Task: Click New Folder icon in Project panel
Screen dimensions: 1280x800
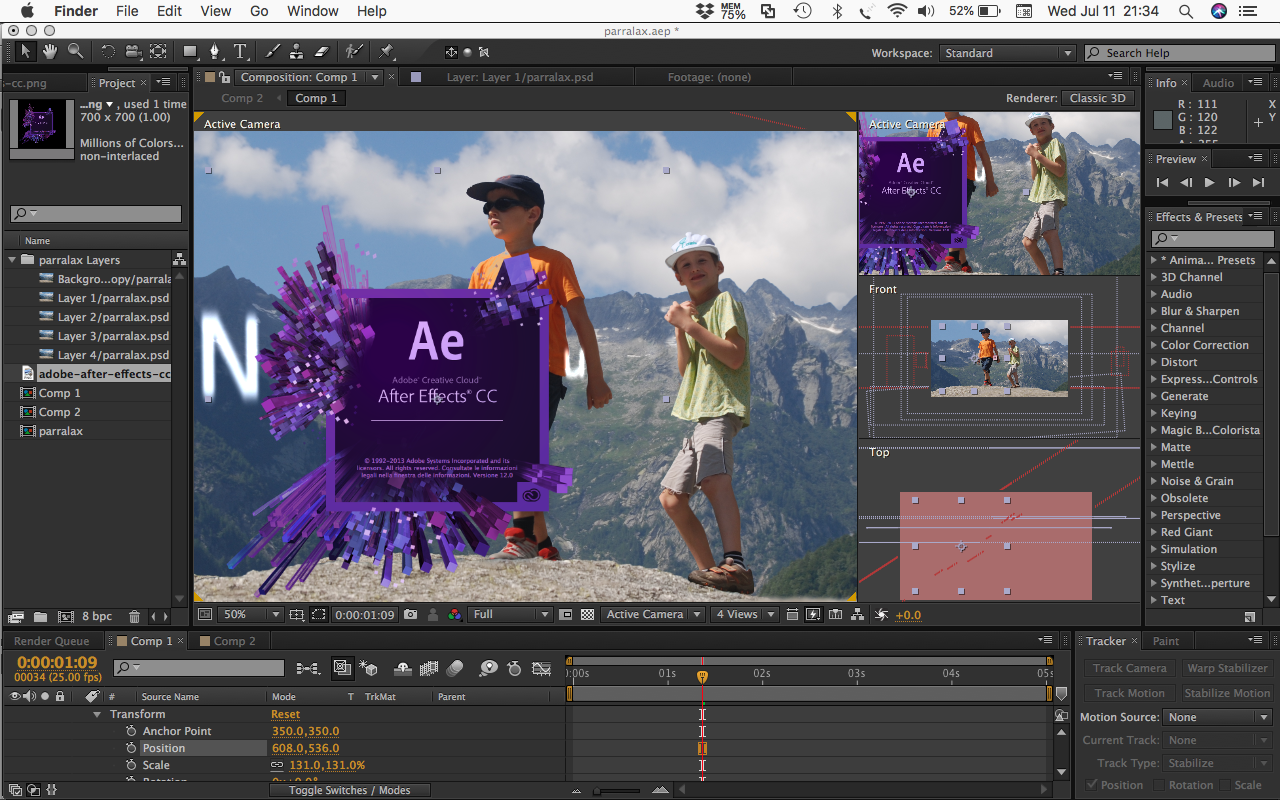Action: point(40,616)
